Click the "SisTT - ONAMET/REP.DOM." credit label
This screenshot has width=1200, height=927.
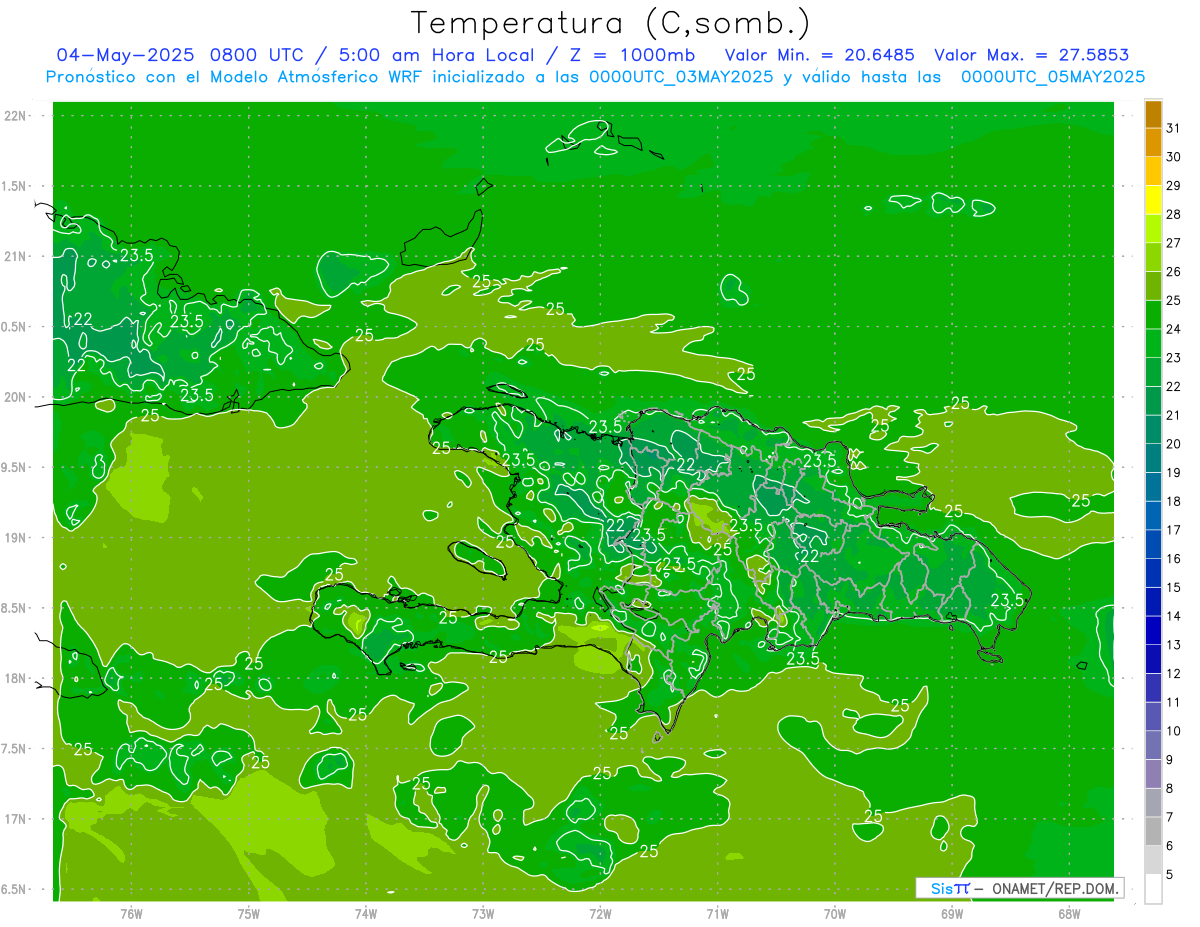click(x=1020, y=888)
